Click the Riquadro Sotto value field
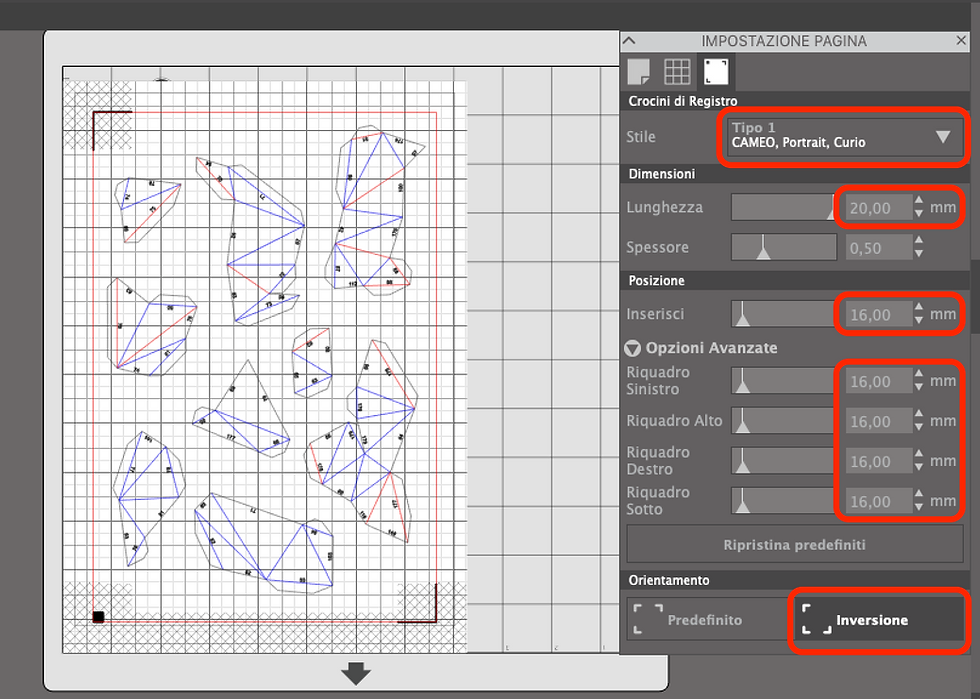The height and width of the screenshot is (699, 980). click(x=878, y=501)
